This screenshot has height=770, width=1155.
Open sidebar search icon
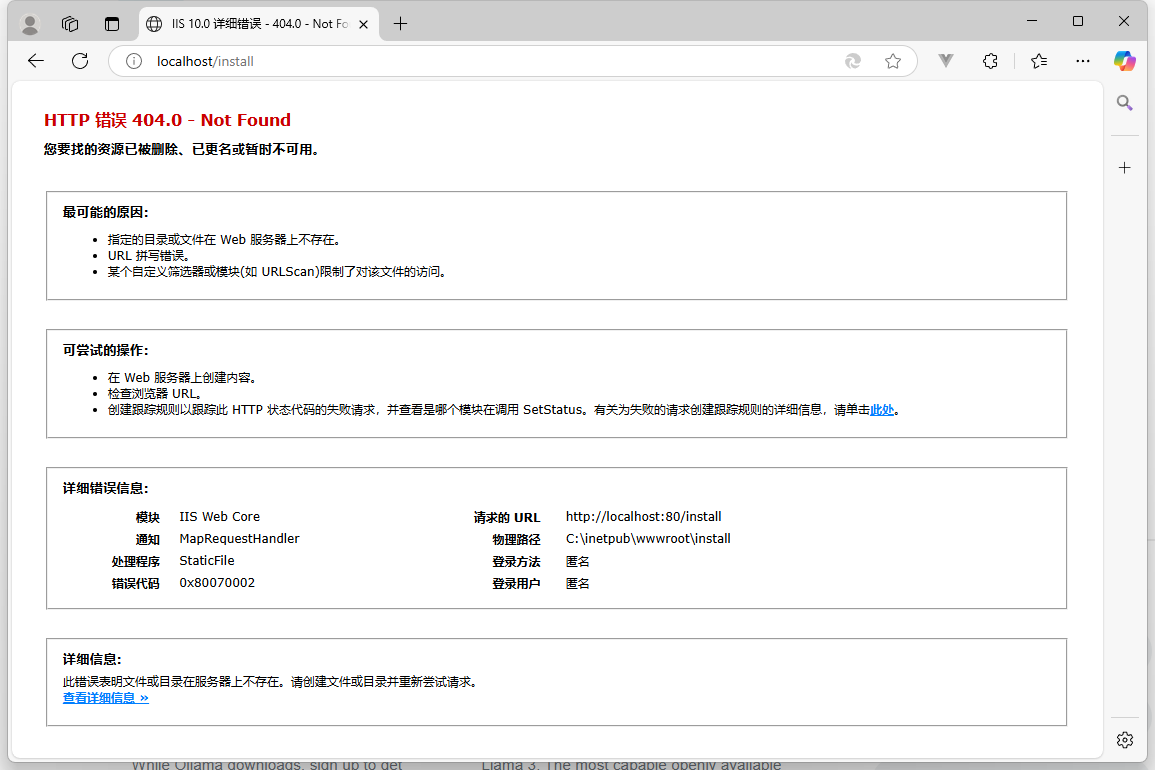1124,102
